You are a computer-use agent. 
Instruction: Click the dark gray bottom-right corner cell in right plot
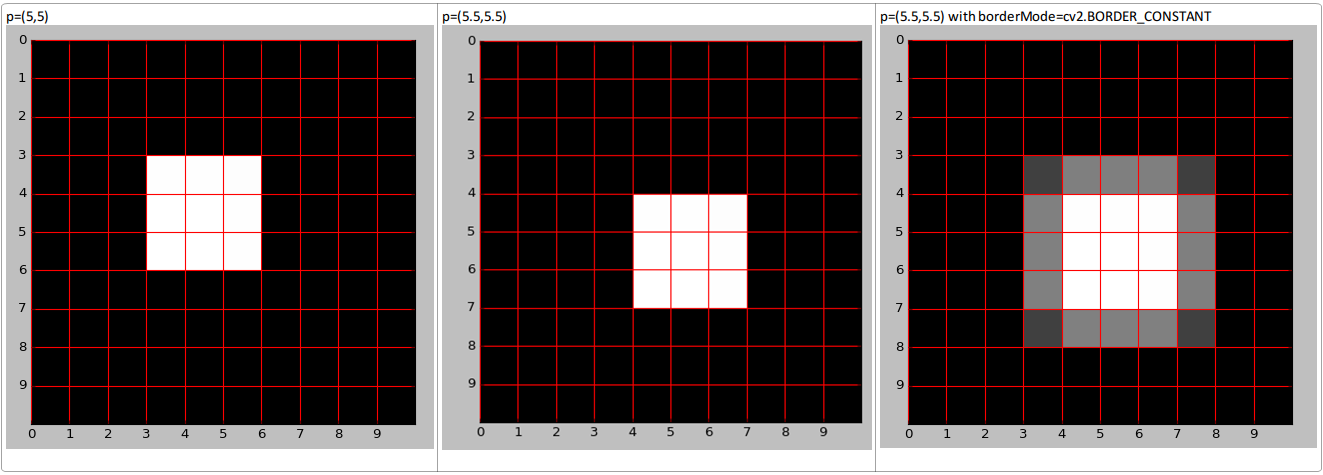click(x=1196, y=328)
